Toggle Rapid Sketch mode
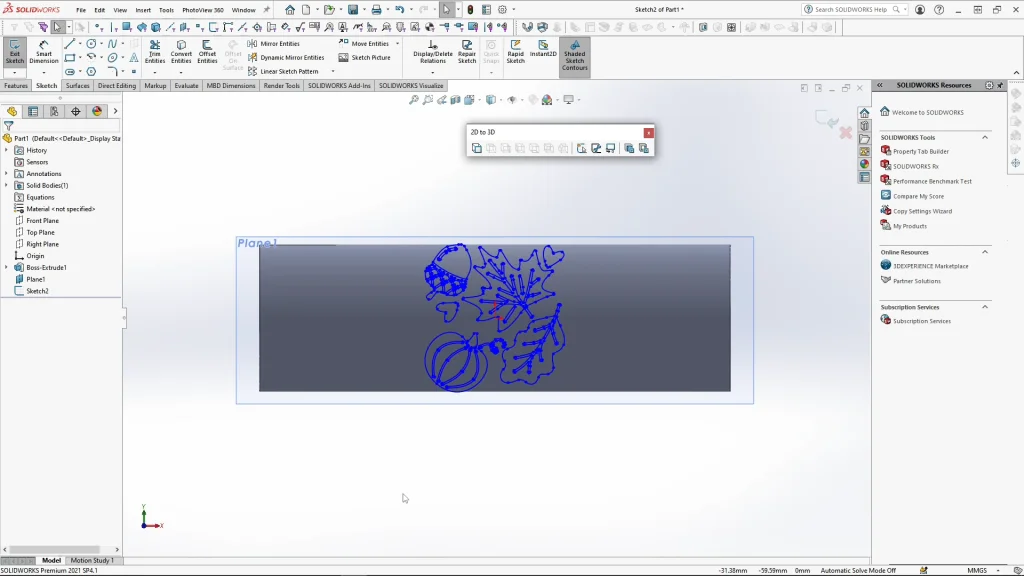This screenshot has height=576, width=1024. (515, 52)
